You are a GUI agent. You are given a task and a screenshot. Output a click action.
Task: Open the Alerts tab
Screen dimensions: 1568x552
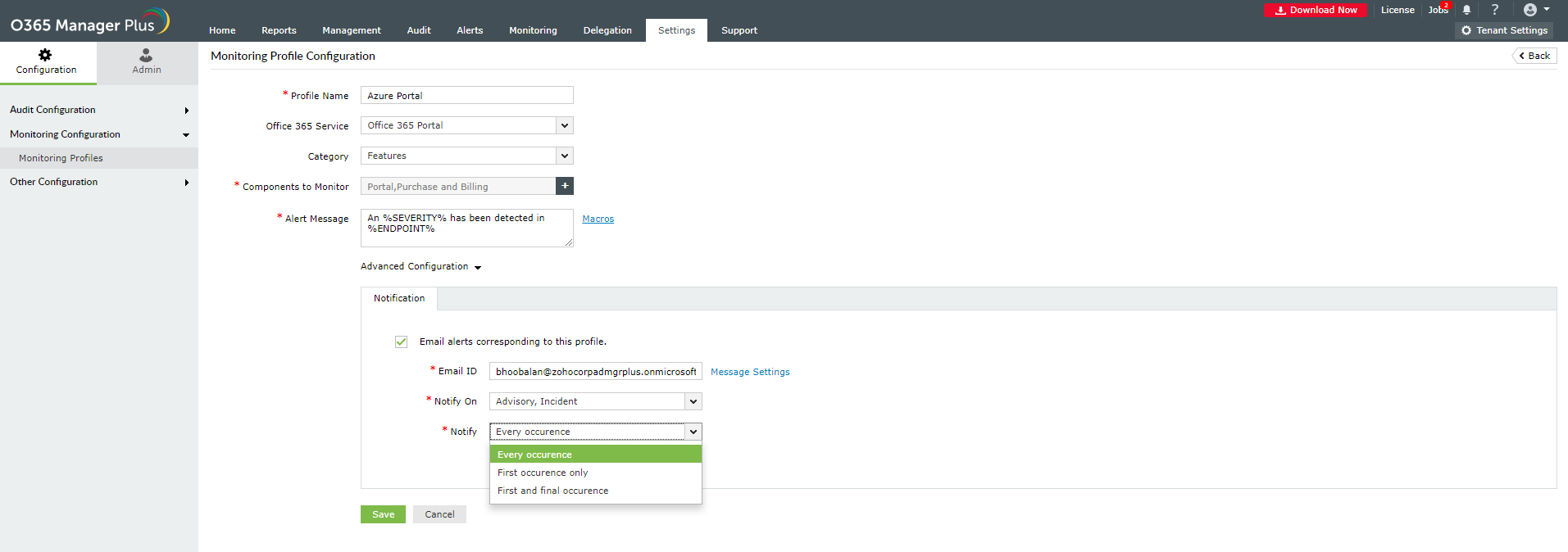click(x=470, y=30)
